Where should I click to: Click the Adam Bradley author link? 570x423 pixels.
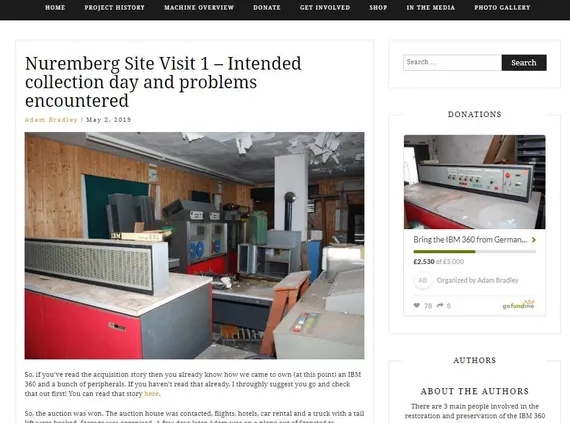click(51, 120)
